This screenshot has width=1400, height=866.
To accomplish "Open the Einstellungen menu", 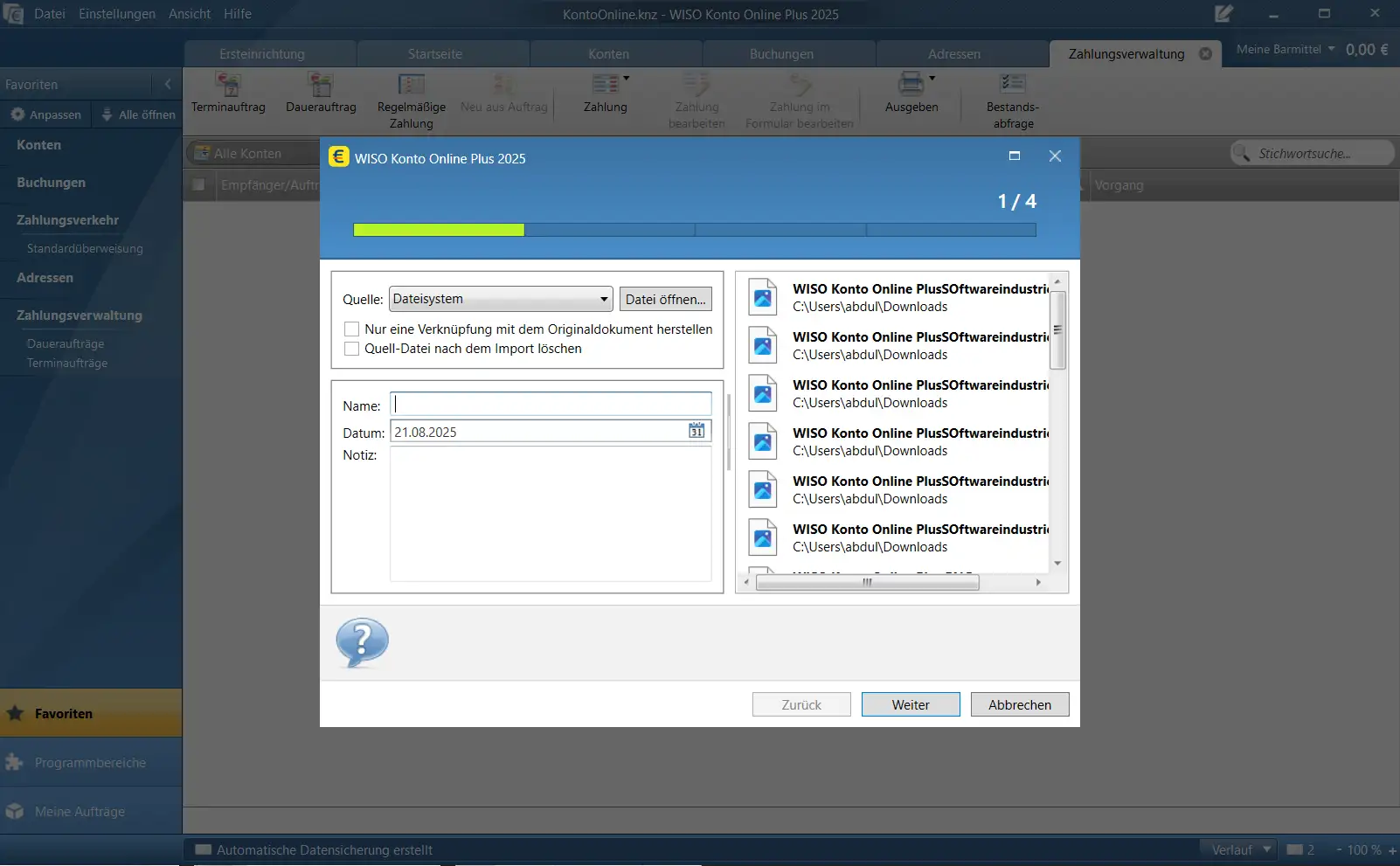I will [x=116, y=14].
